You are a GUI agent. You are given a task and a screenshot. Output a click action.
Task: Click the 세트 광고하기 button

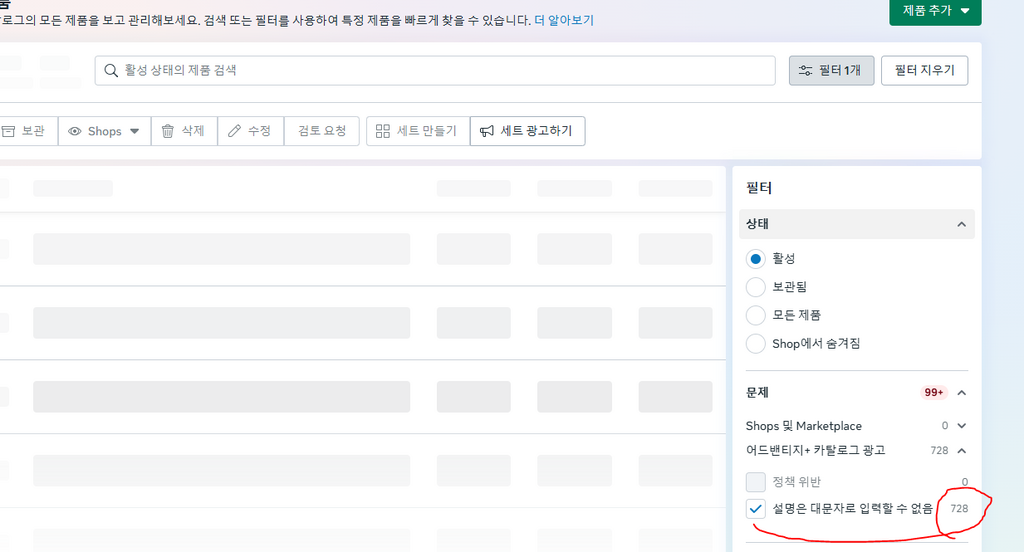[x=528, y=131]
